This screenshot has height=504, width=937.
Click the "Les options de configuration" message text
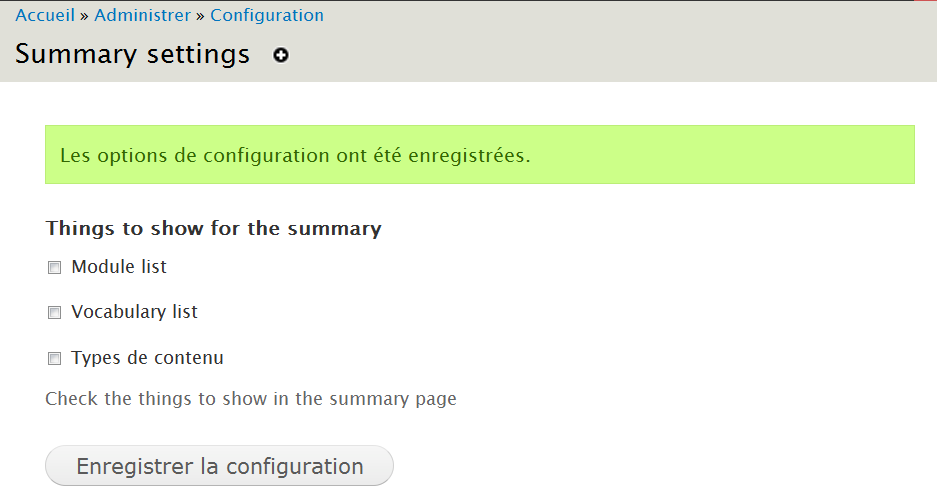[200, 156]
